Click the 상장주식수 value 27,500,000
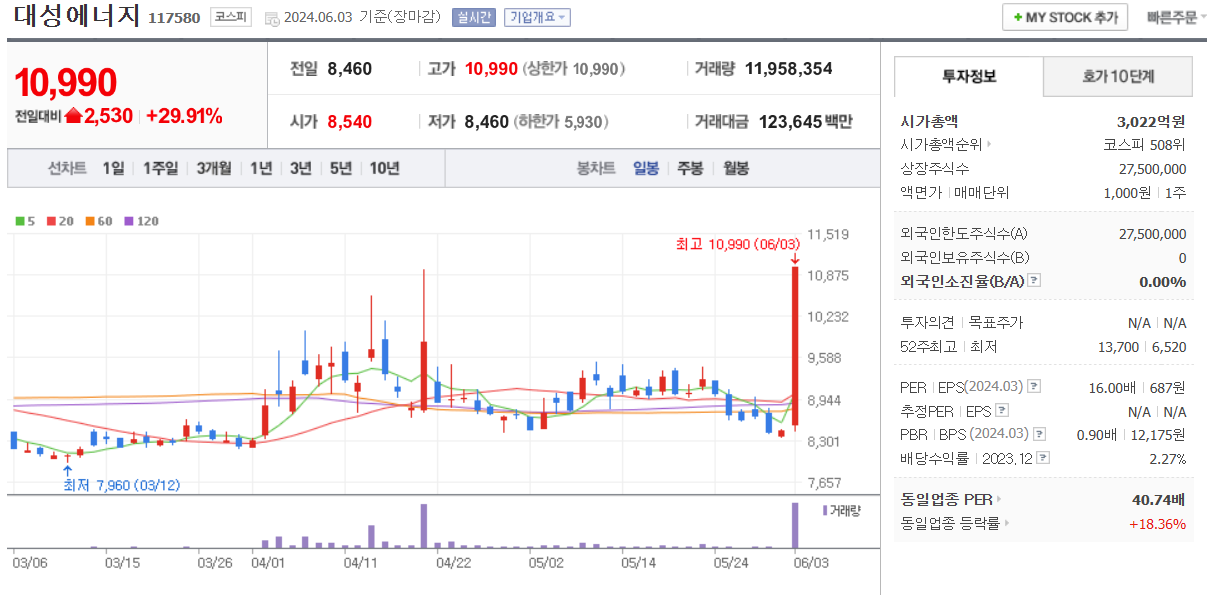 click(1153, 169)
